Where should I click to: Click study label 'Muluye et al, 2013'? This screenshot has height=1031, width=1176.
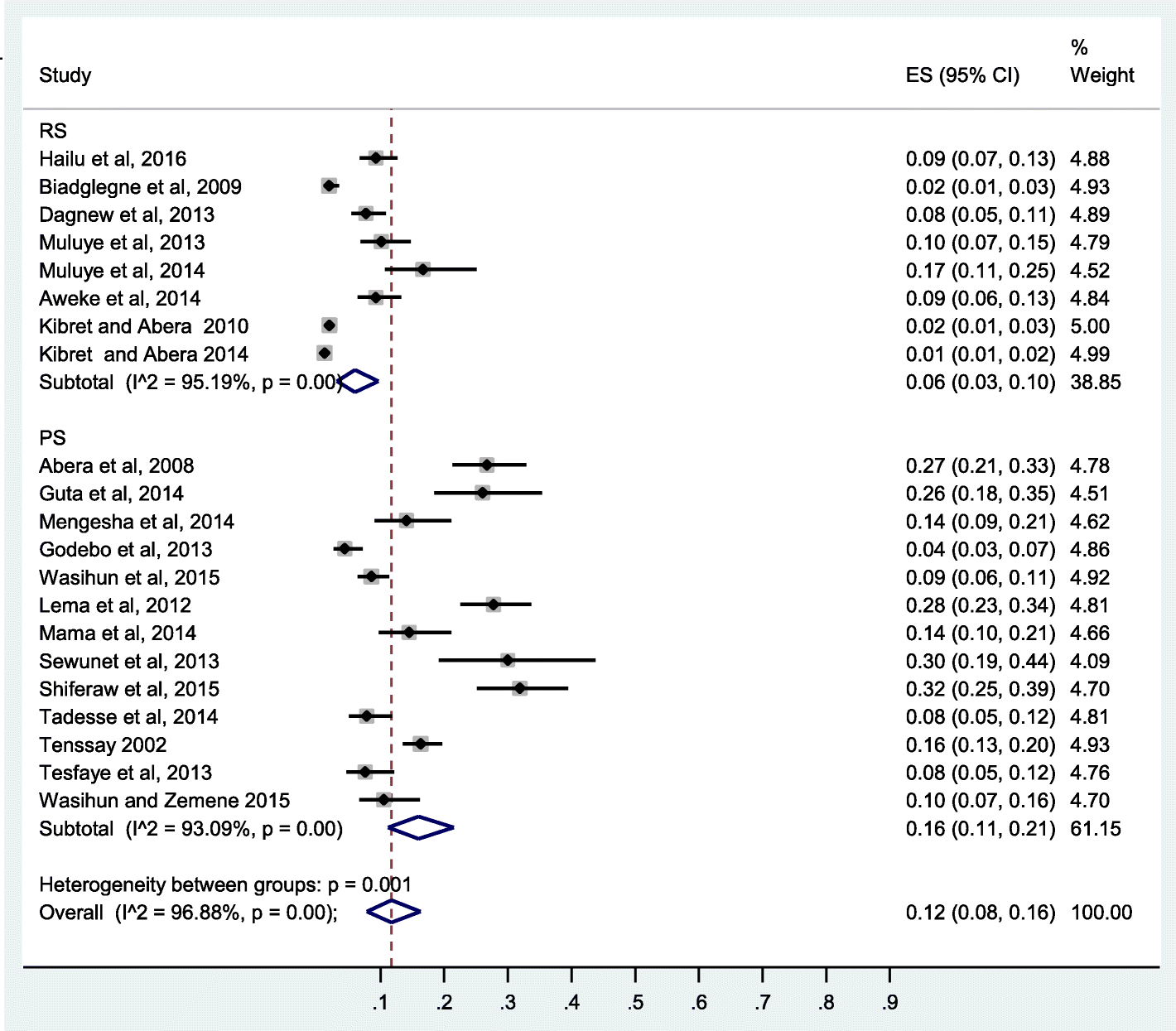pyautogui.click(x=122, y=243)
